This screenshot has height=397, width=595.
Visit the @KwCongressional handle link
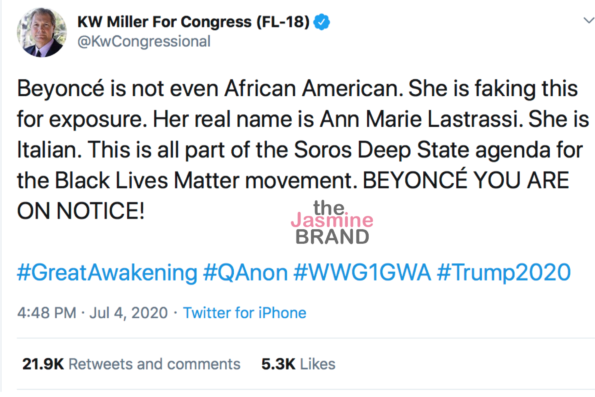pos(144,41)
